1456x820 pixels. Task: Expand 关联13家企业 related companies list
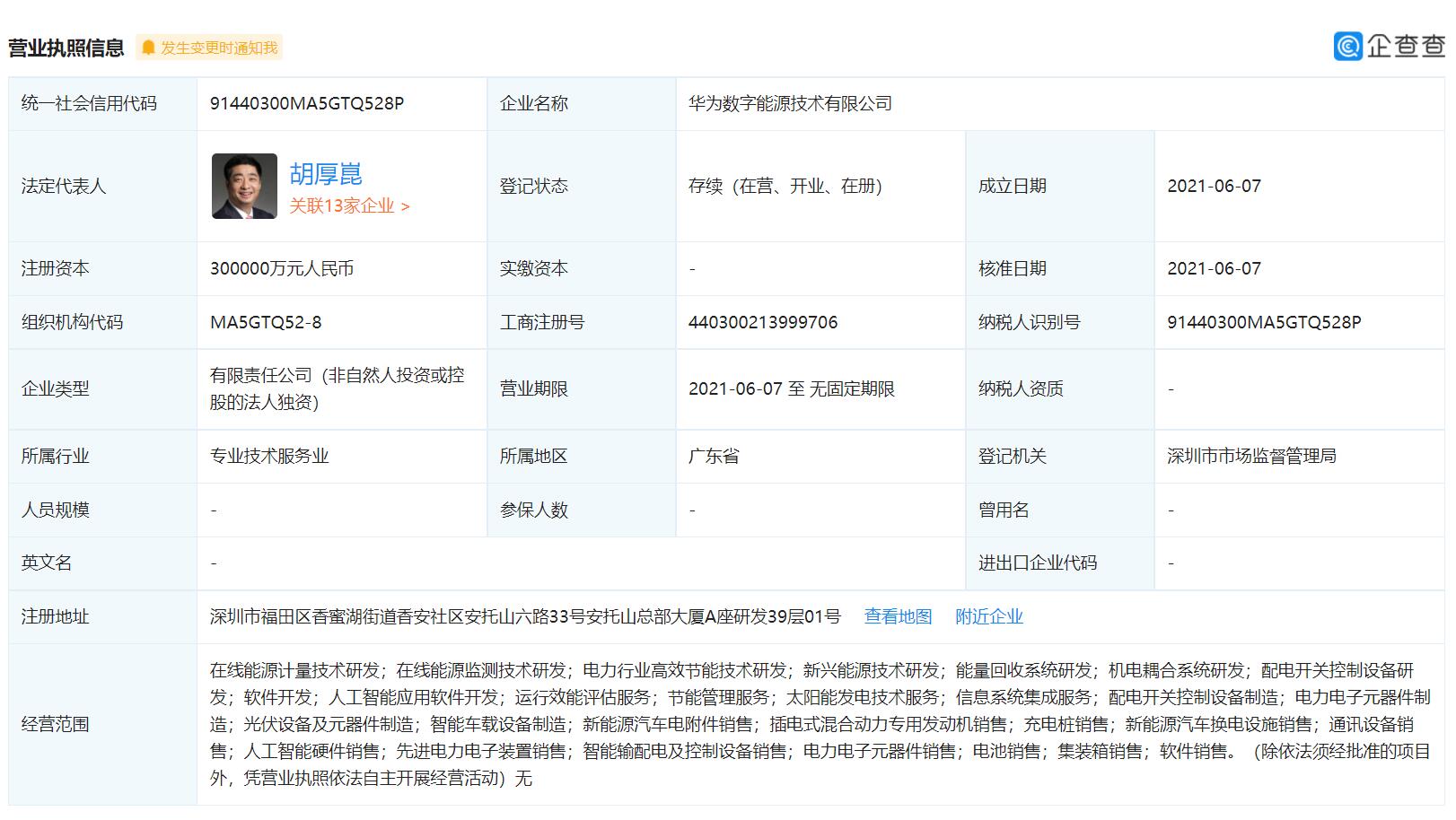(342, 205)
